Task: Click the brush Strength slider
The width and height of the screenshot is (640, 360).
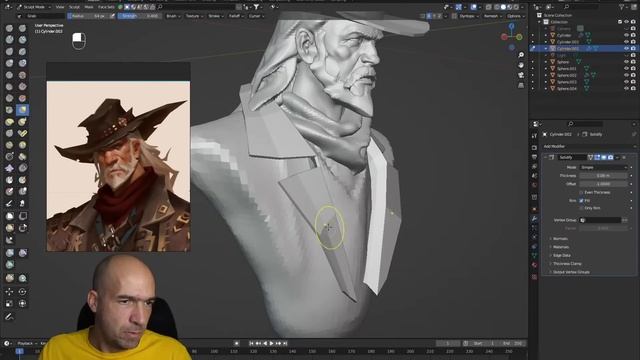Action: point(139,16)
